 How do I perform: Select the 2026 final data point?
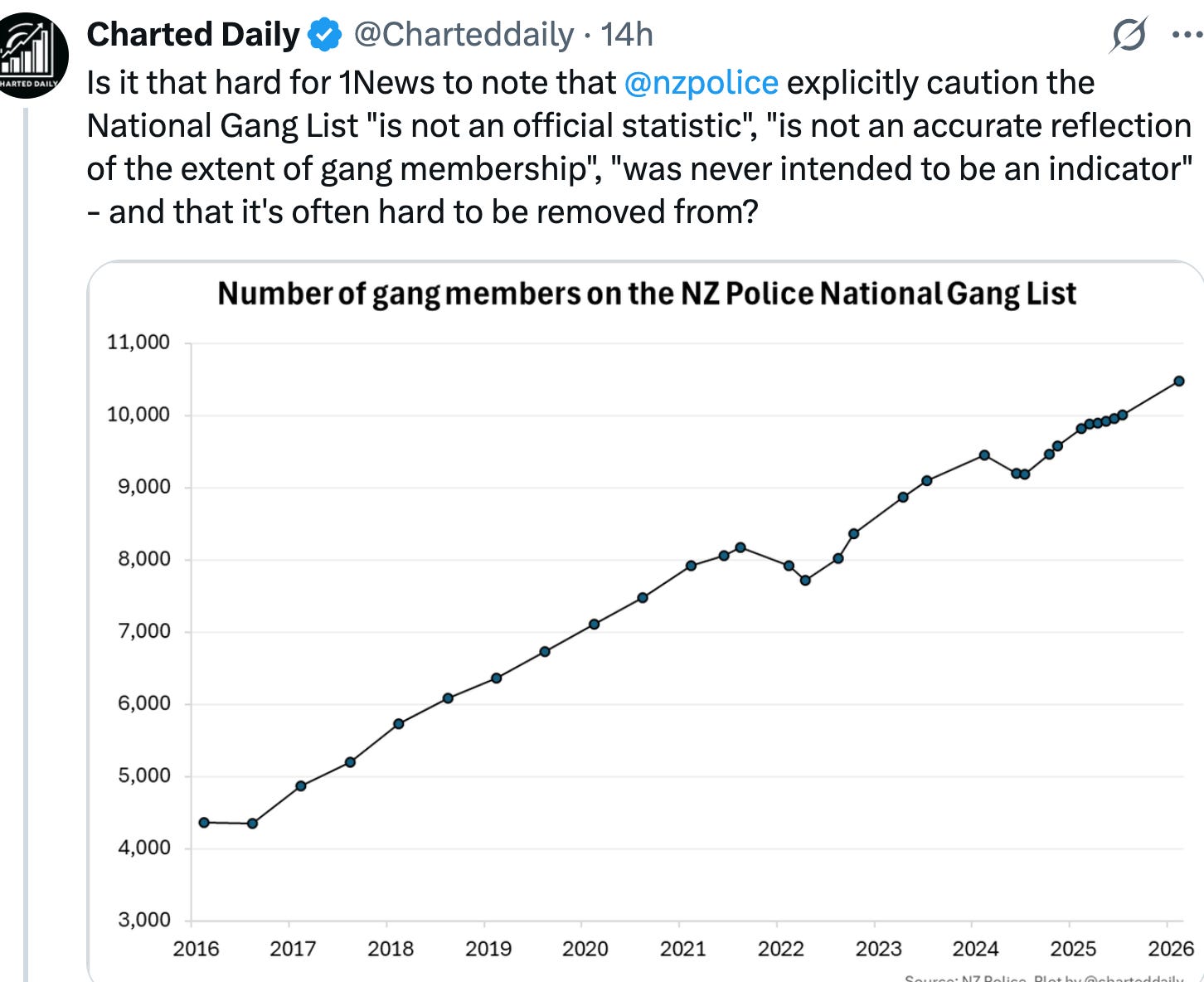point(1178,382)
